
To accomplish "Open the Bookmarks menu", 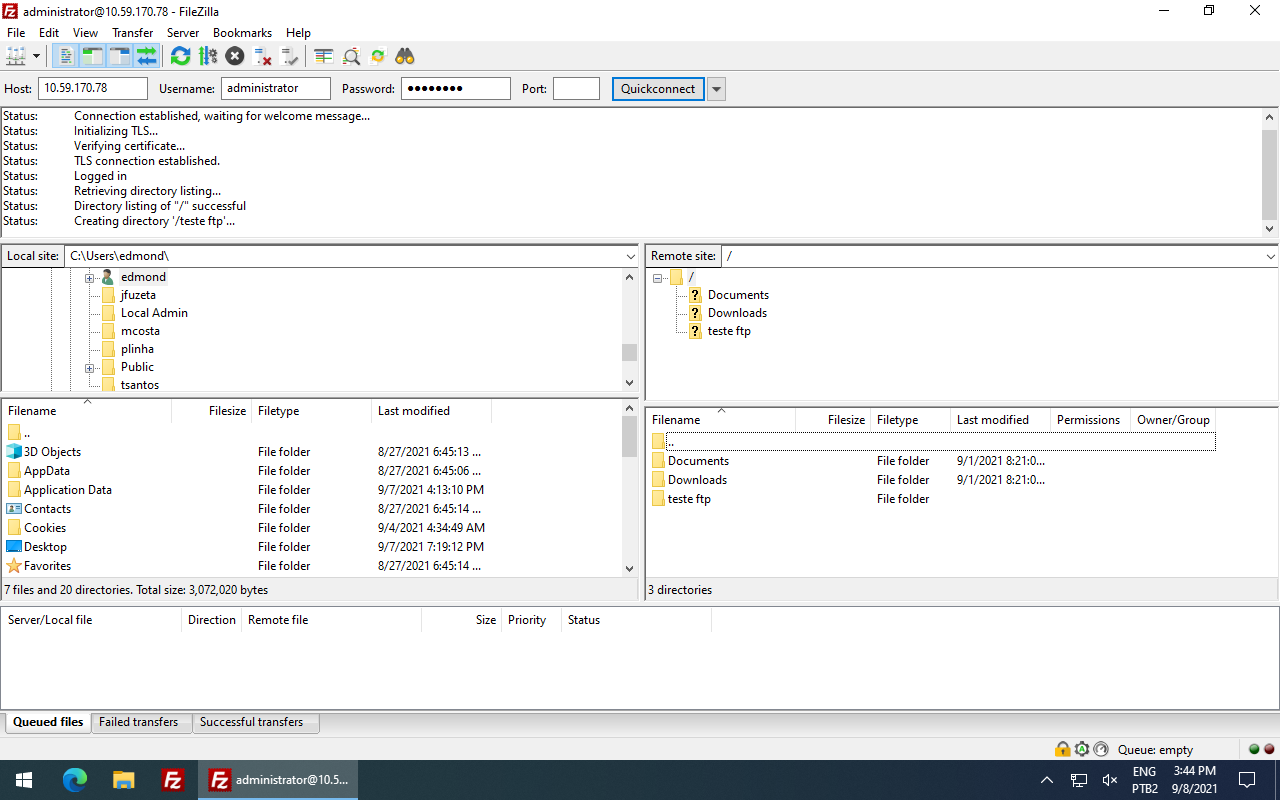I will pos(242,32).
